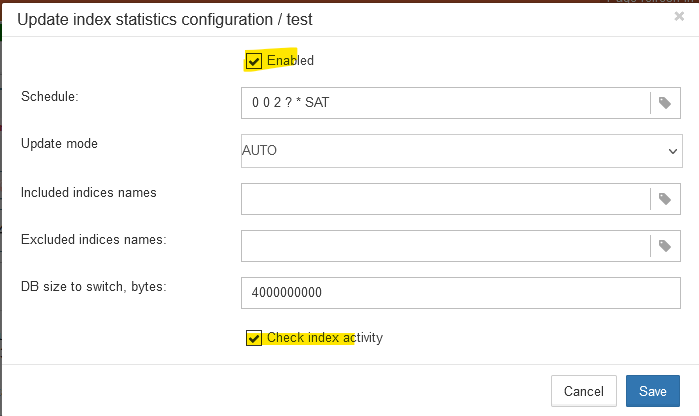
Task: Click the Schedule field label
Action: click(50, 96)
